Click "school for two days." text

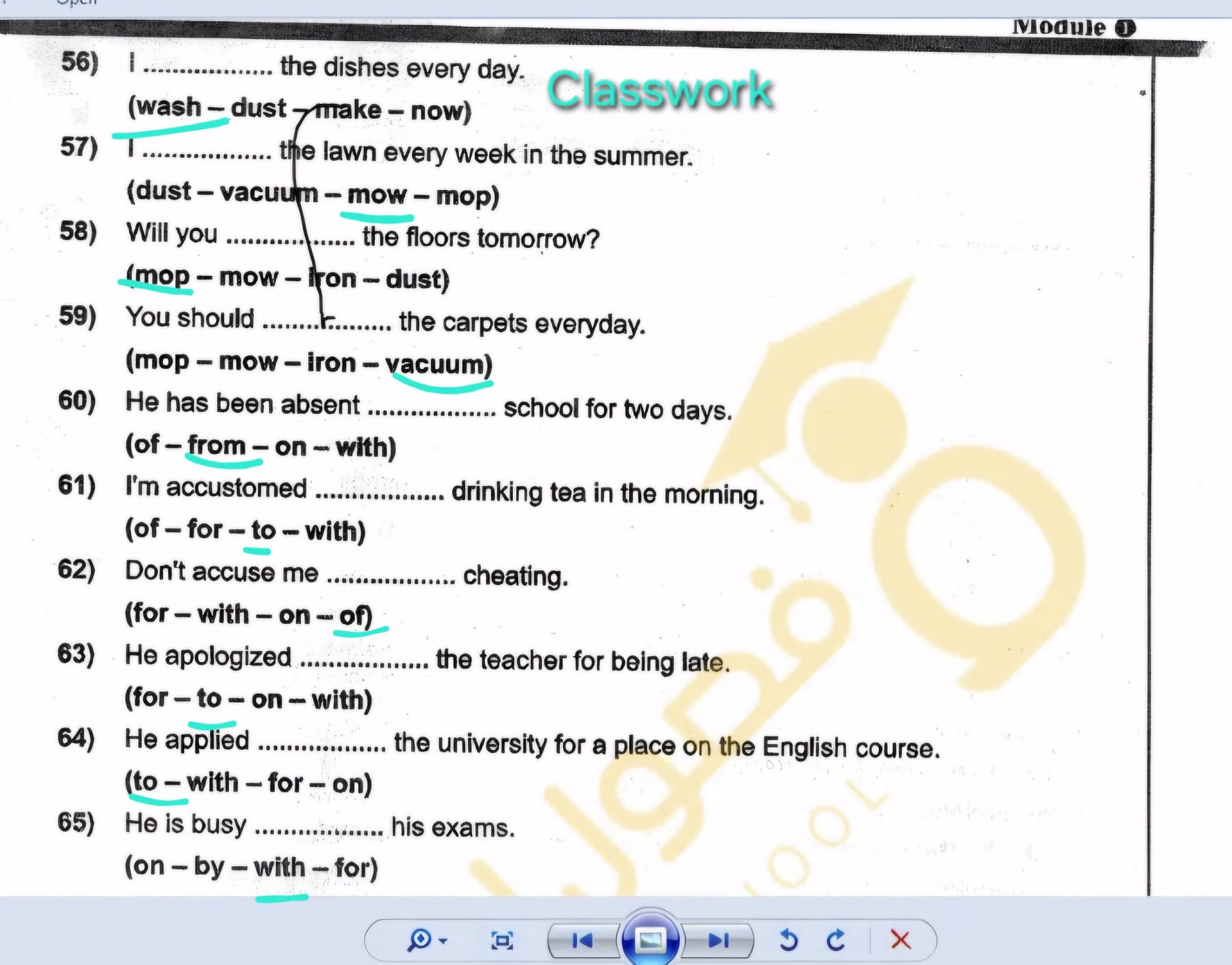[x=618, y=409]
